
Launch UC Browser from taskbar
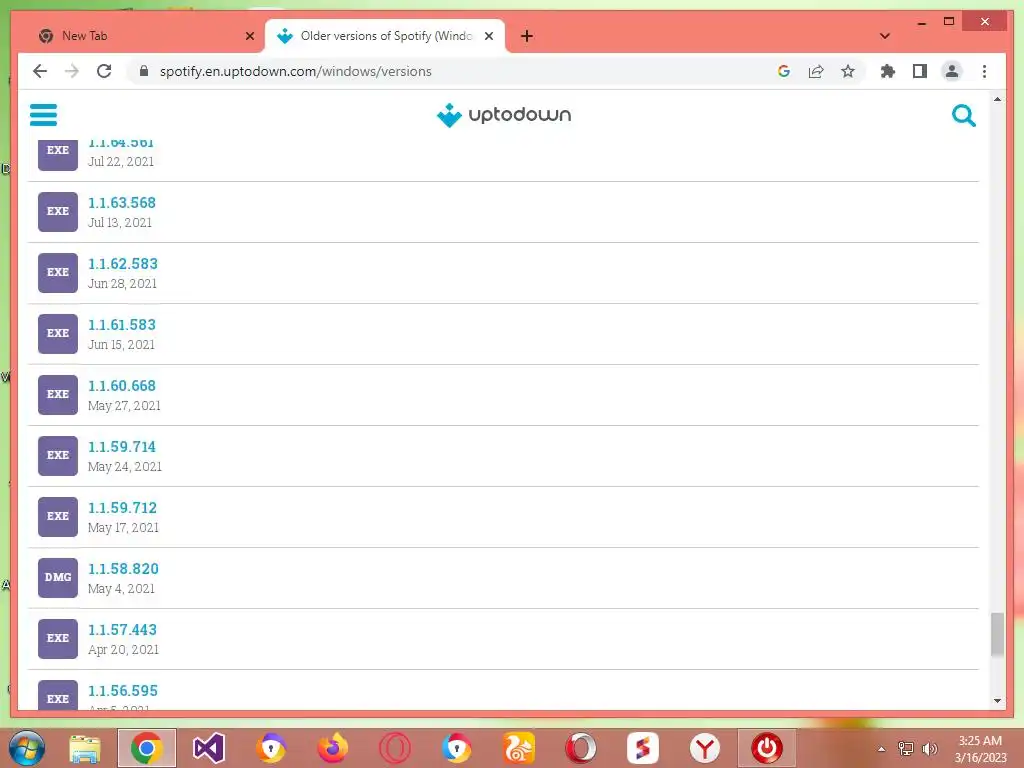click(x=519, y=748)
